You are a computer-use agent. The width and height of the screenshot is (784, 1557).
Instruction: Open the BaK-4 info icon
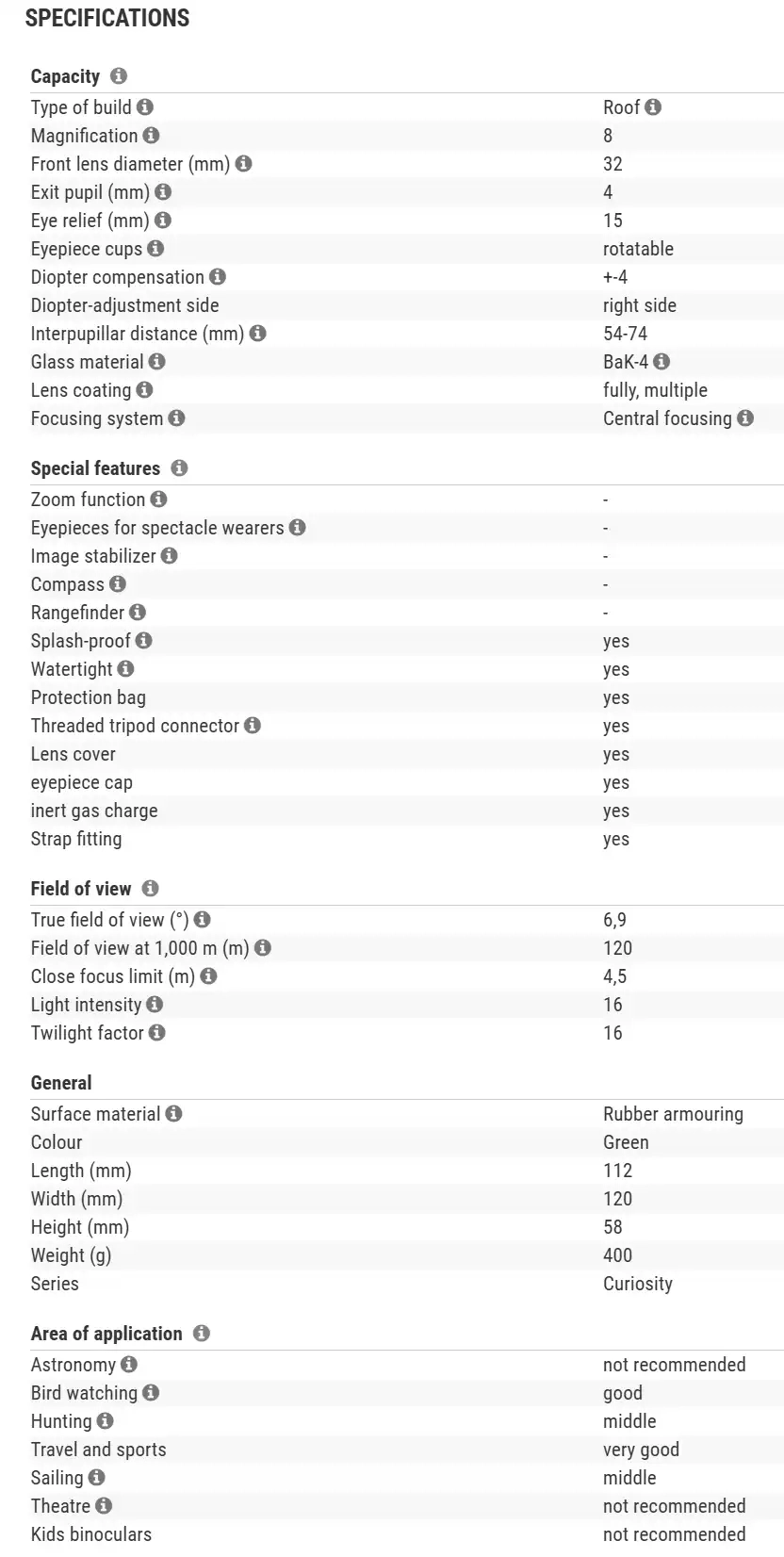point(661,362)
